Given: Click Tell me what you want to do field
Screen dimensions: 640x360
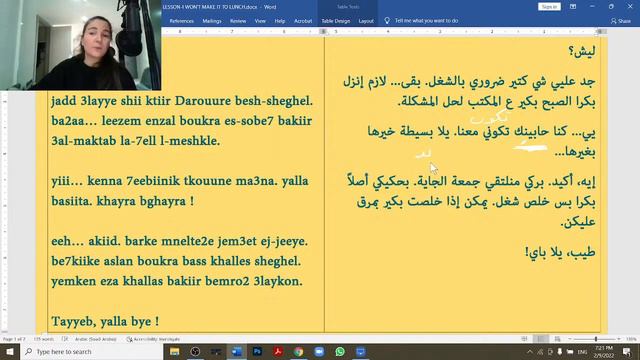Looking at the screenshot, I should (426, 20).
